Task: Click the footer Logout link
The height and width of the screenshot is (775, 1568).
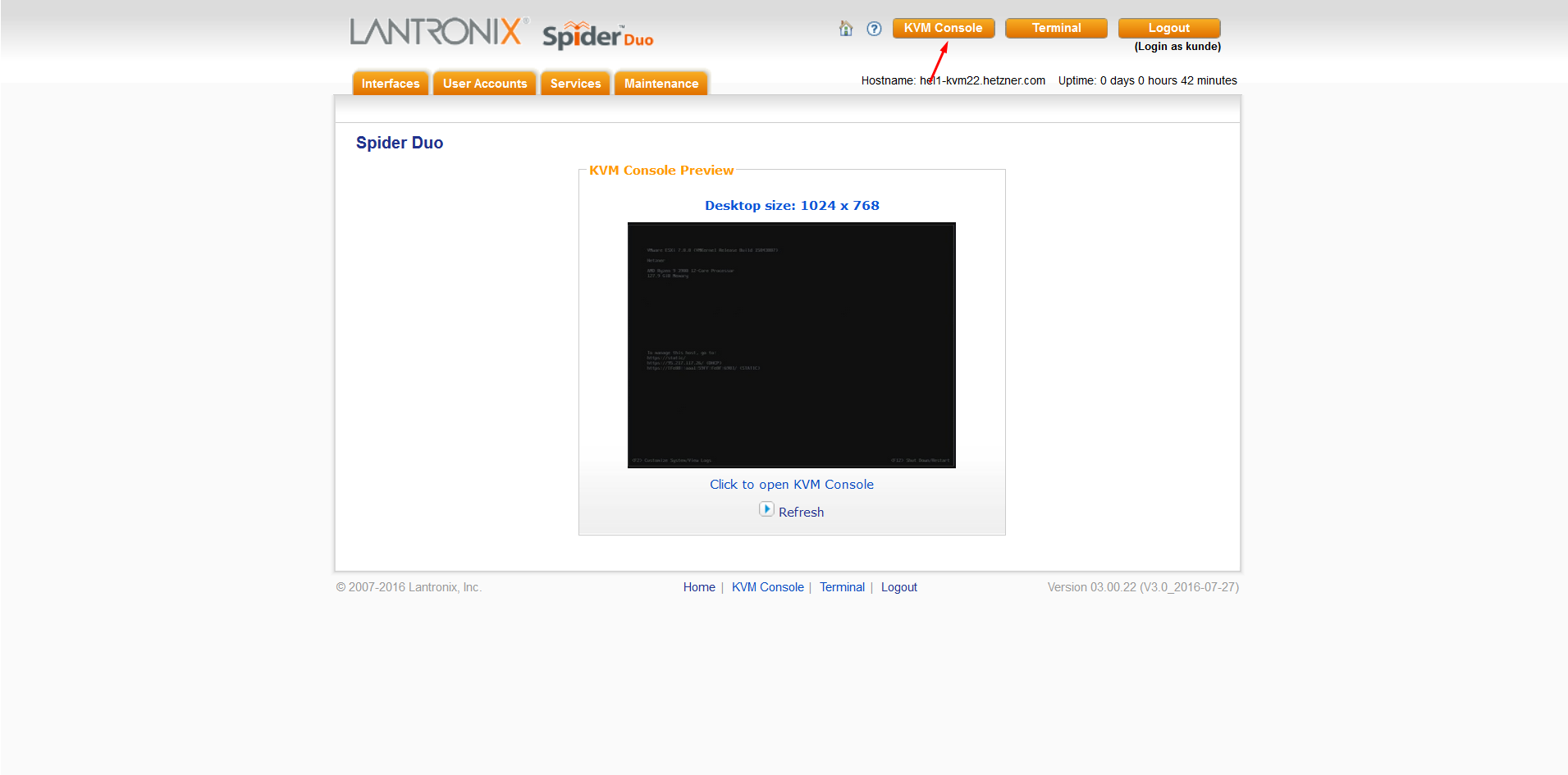Action: tap(899, 587)
